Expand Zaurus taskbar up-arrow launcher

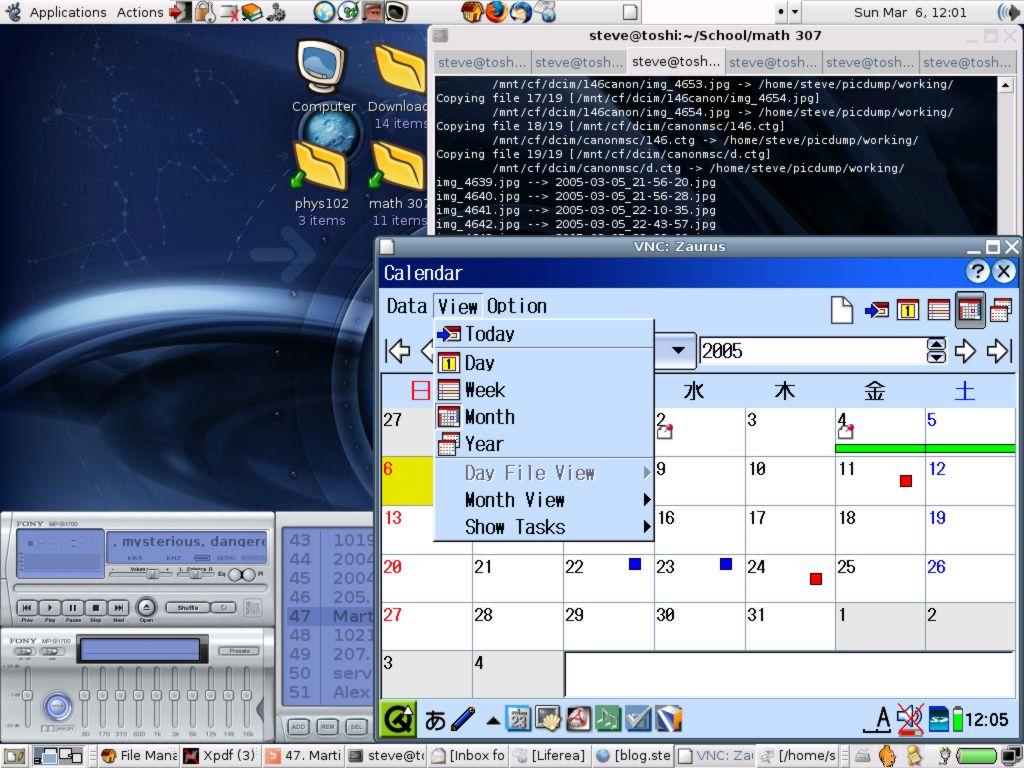coord(493,721)
